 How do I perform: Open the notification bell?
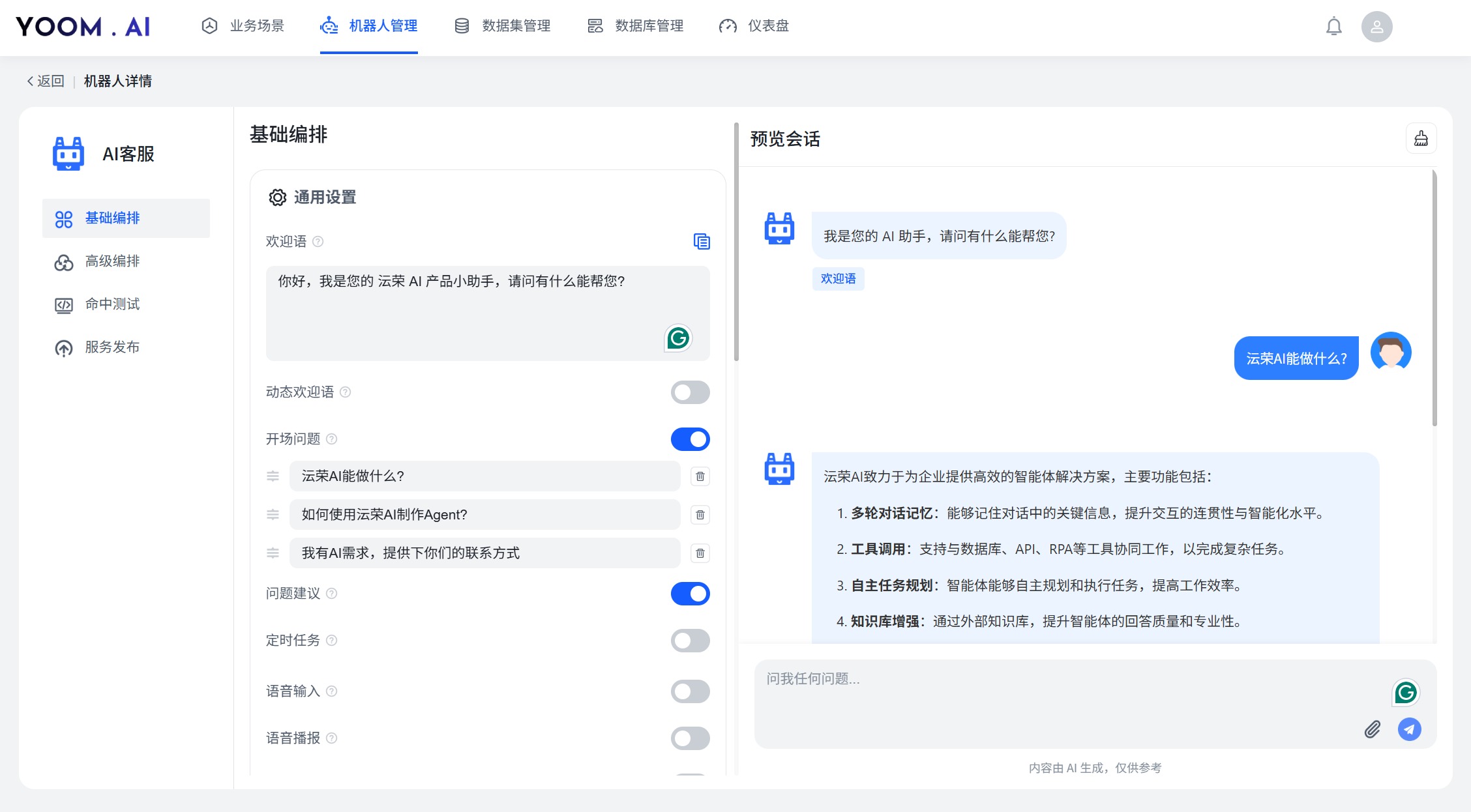pos(1333,26)
